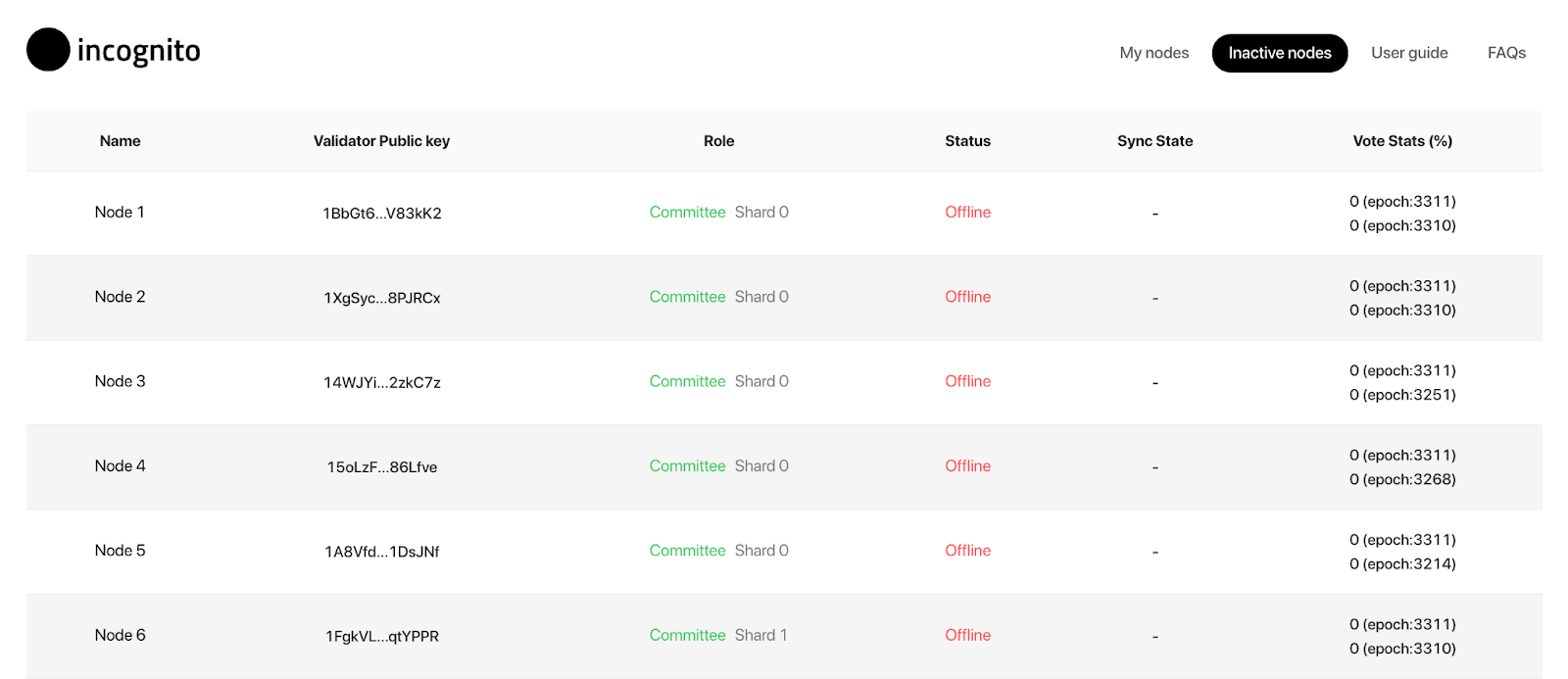Image resolution: width=1568 pixels, height=679 pixels.
Task: Click the Vote Stats (%) column header
Action: coord(1402,141)
